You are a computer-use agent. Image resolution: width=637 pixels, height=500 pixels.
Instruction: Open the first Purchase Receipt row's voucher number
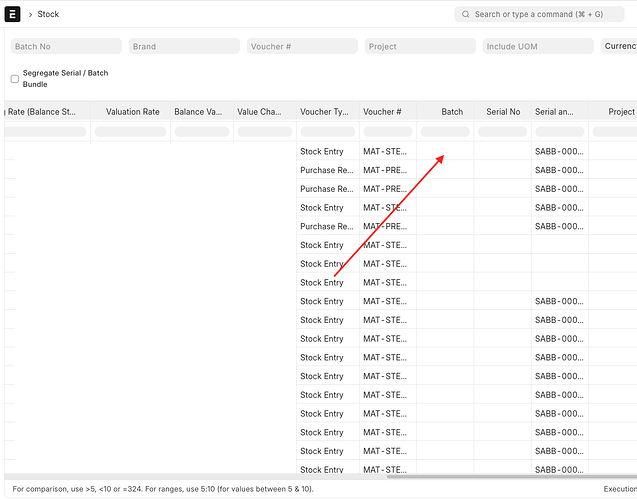(x=384, y=170)
